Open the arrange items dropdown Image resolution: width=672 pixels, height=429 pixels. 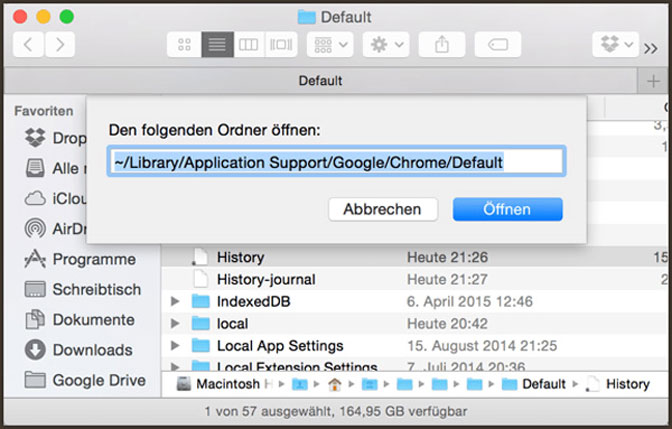(x=330, y=44)
